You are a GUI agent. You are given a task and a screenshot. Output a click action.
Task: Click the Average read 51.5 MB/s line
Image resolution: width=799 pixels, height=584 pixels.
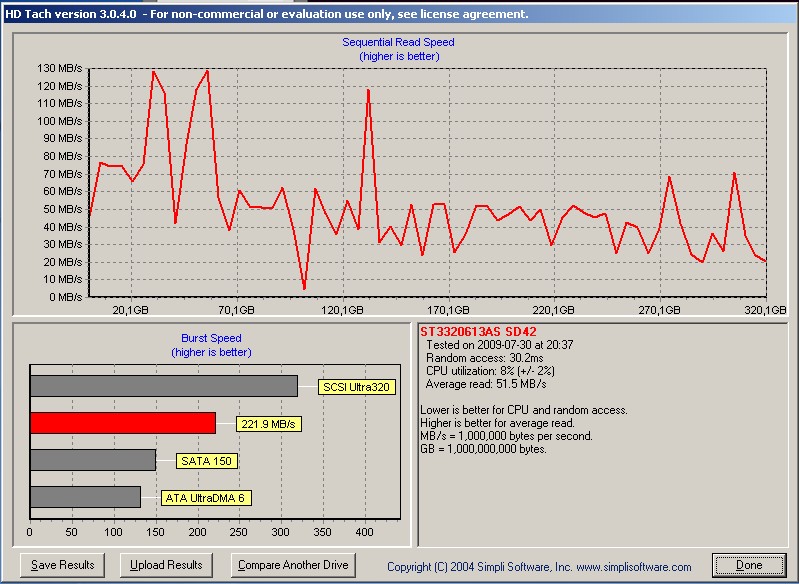pos(484,384)
